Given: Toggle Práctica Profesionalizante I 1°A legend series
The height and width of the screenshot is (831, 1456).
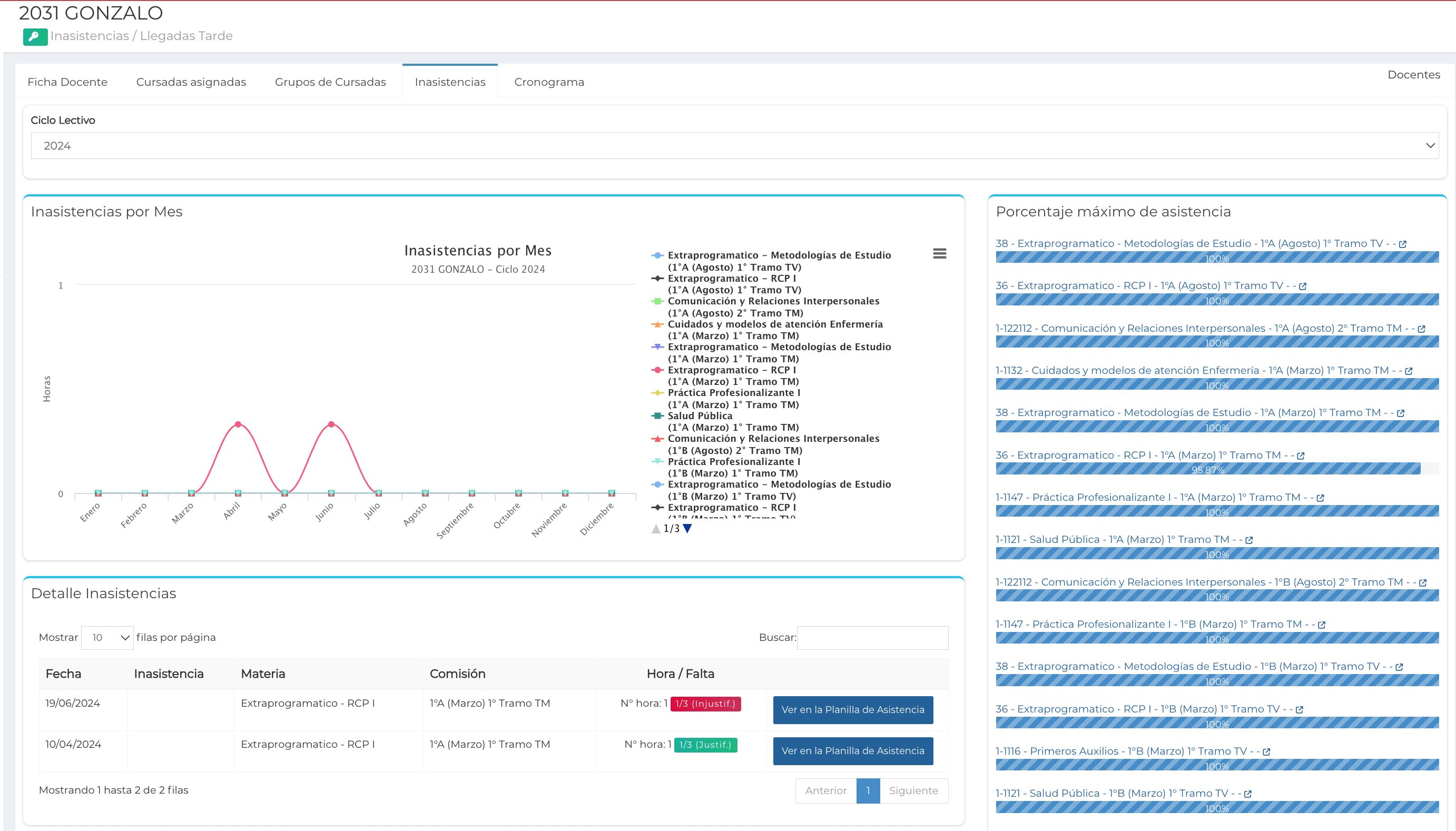Looking at the screenshot, I should (733, 393).
